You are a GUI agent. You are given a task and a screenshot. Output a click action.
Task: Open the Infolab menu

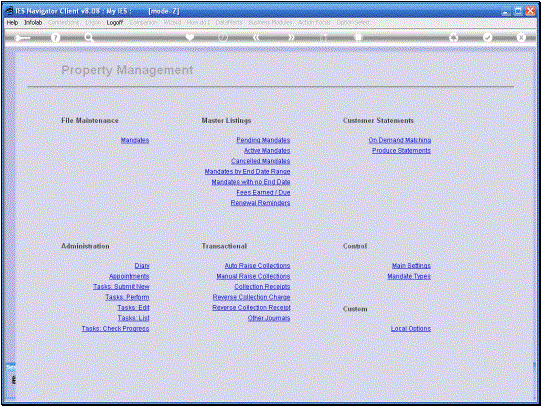(33, 22)
